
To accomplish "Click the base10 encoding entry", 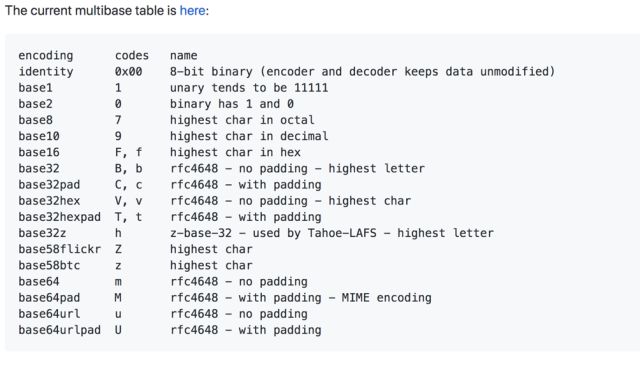I will pyautogui.click(x=39, y=136).
